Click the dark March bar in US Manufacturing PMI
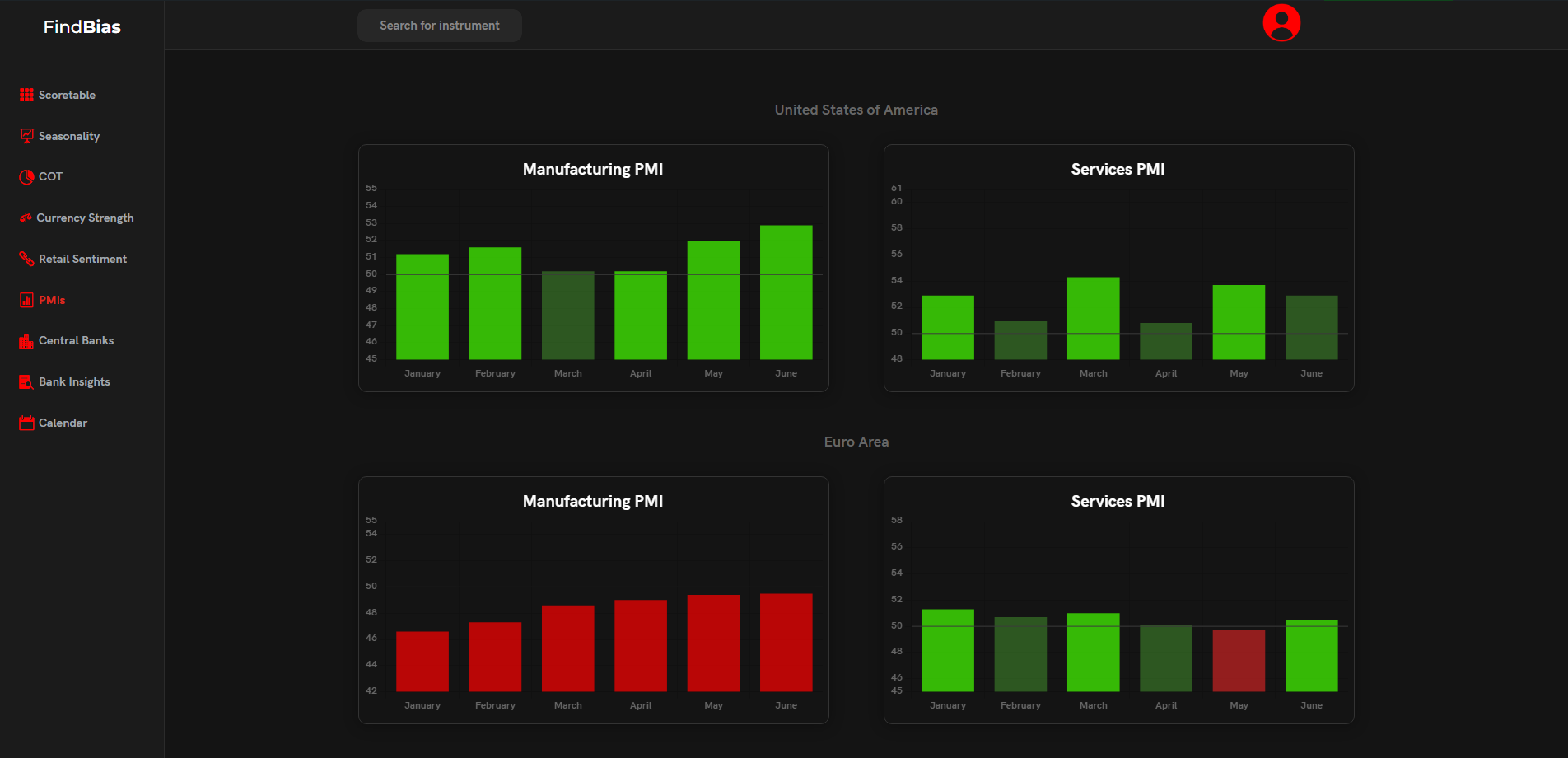The height and width of the screenshot is (758, 1568). point(567,316)
